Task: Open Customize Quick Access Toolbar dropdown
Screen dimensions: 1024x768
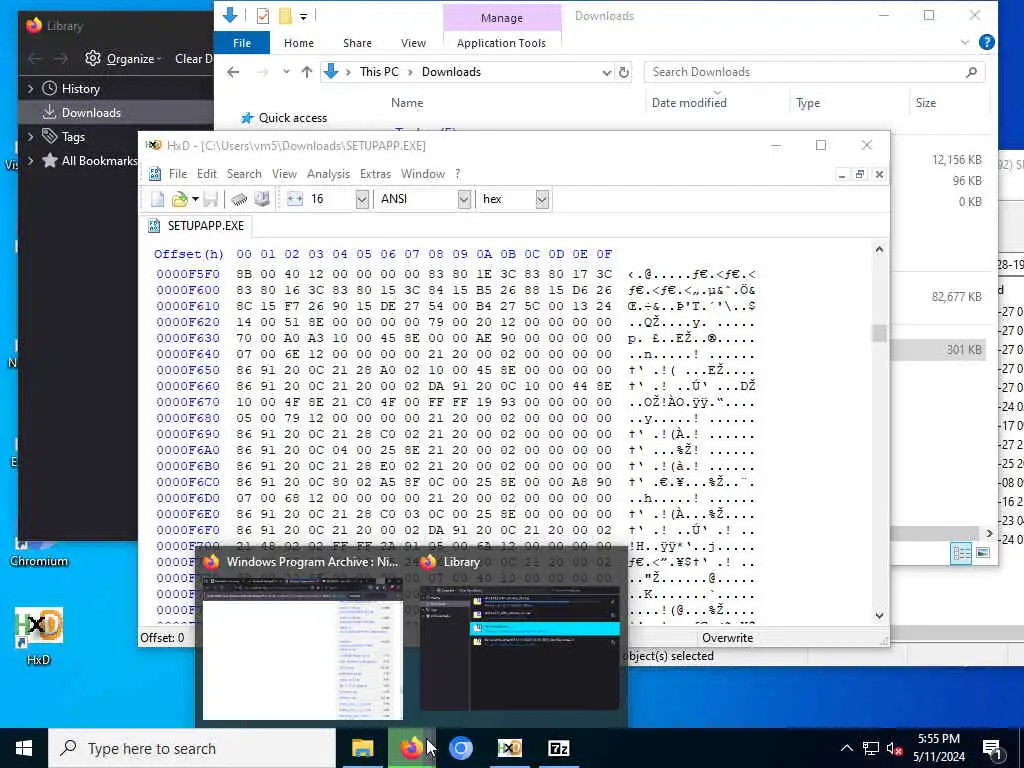Action: [x=303, y=16]
